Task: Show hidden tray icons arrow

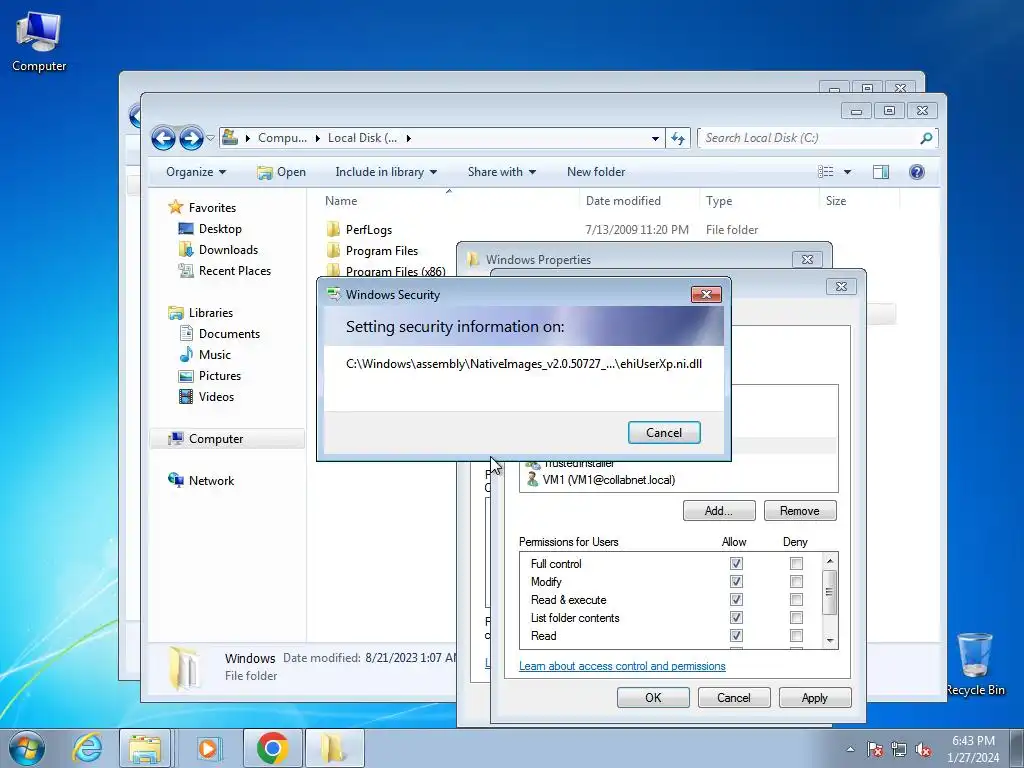Action: [850, 749]
